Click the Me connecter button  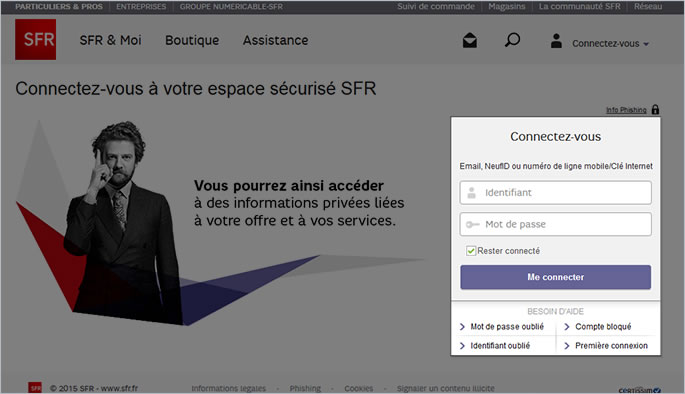tap(556, 277)
